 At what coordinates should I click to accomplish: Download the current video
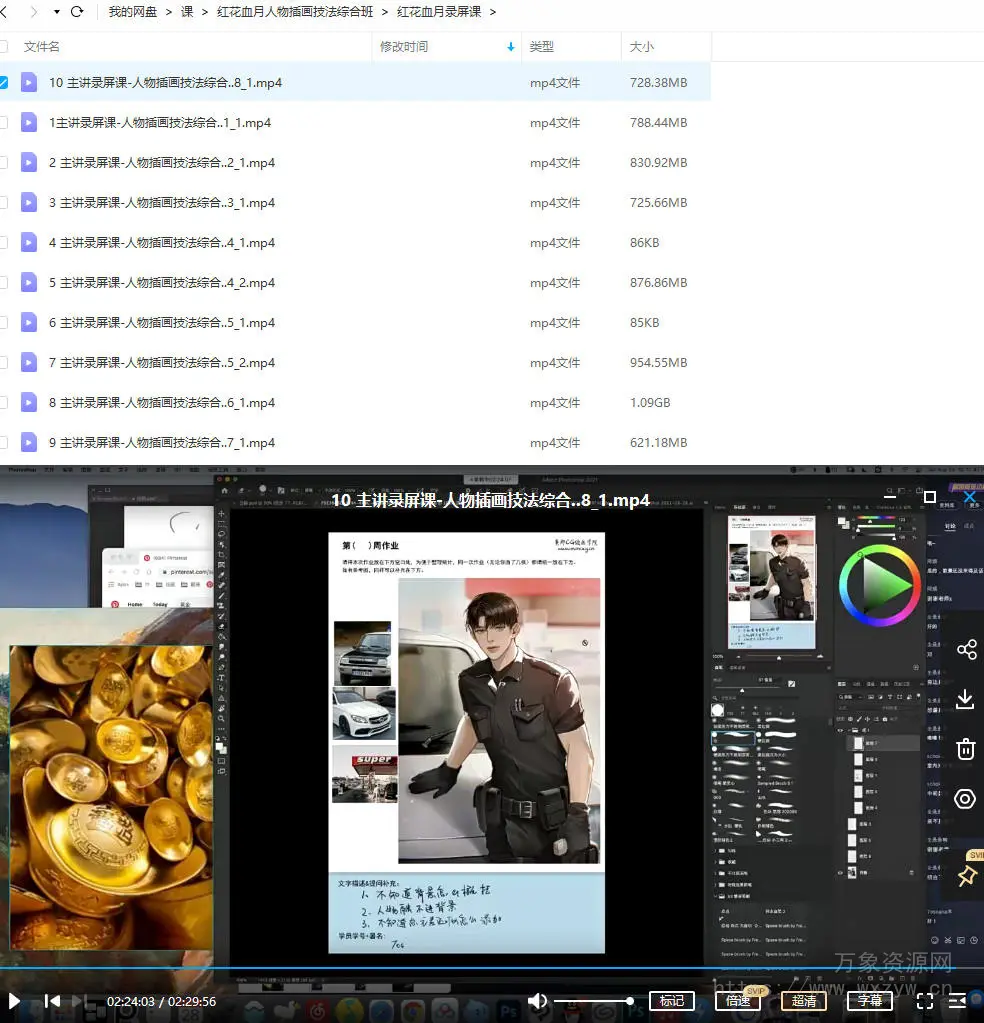point(966,699)
